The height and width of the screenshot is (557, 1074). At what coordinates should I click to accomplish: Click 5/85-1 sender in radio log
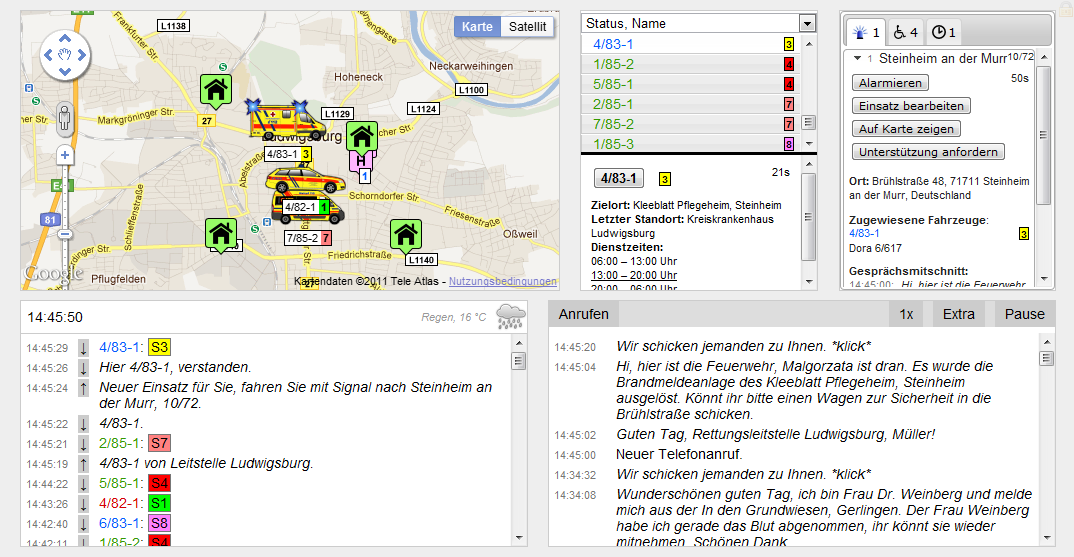point(121,483)
